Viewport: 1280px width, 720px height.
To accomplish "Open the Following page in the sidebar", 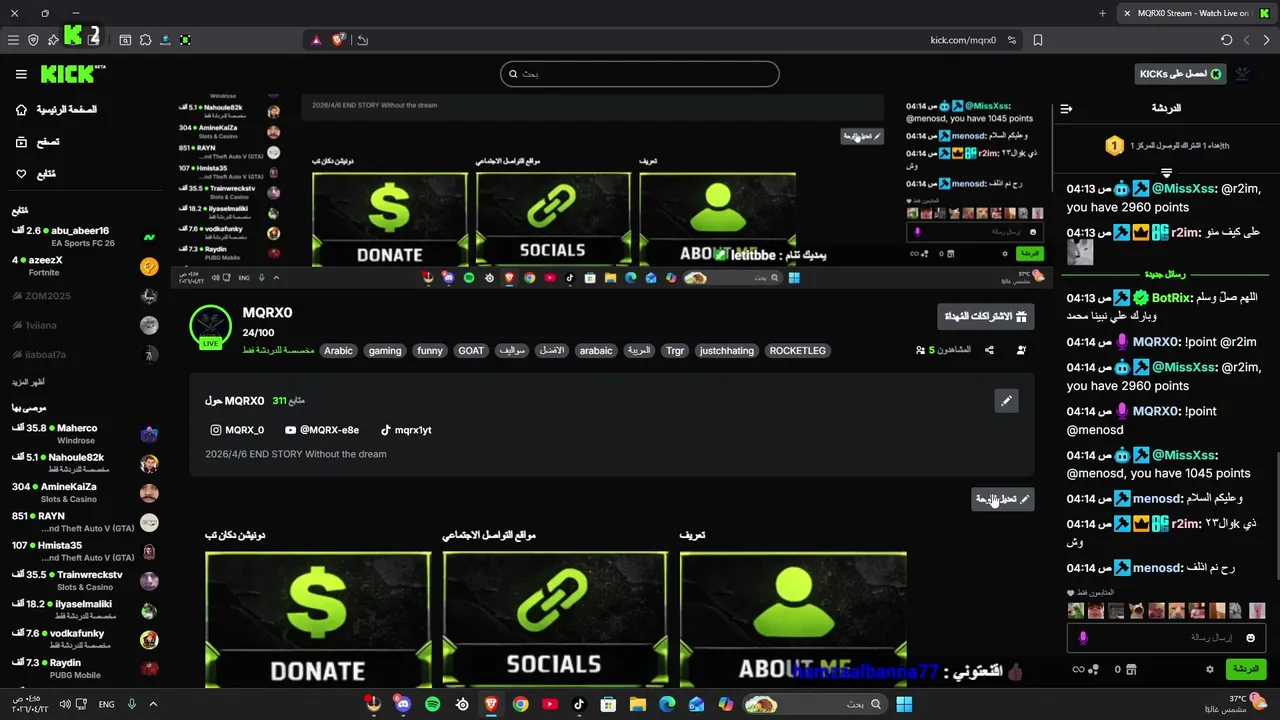I will (x=37, y=174).
